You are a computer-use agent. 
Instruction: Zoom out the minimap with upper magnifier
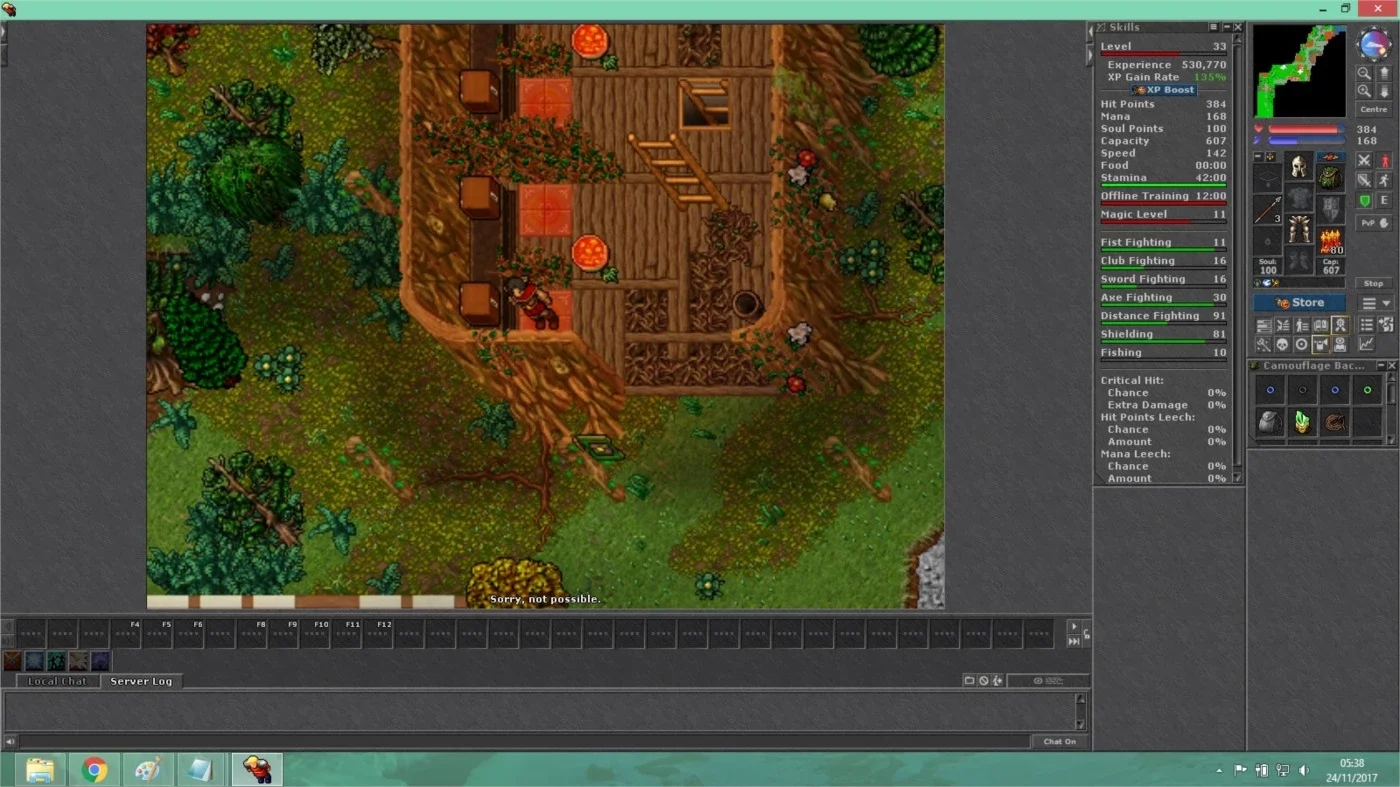tap(1364, 73)
